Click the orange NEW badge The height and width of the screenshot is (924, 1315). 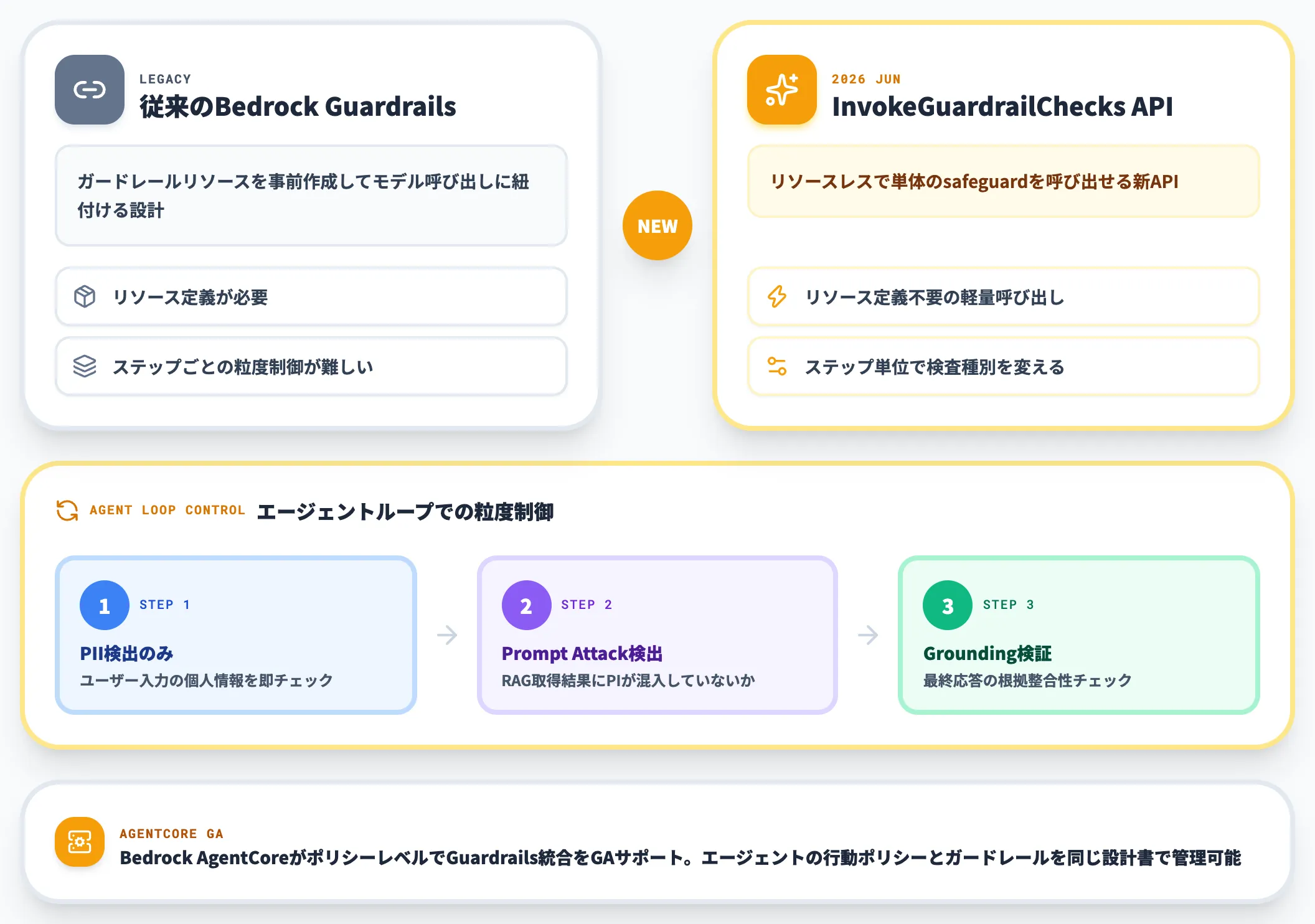[x=657, y=225]
